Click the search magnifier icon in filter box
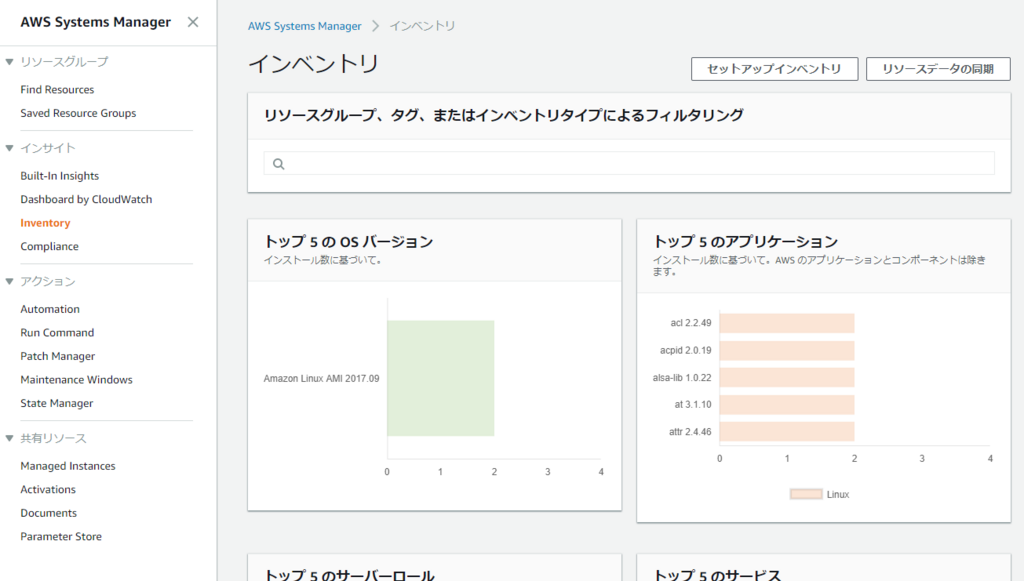 (279, 164)
